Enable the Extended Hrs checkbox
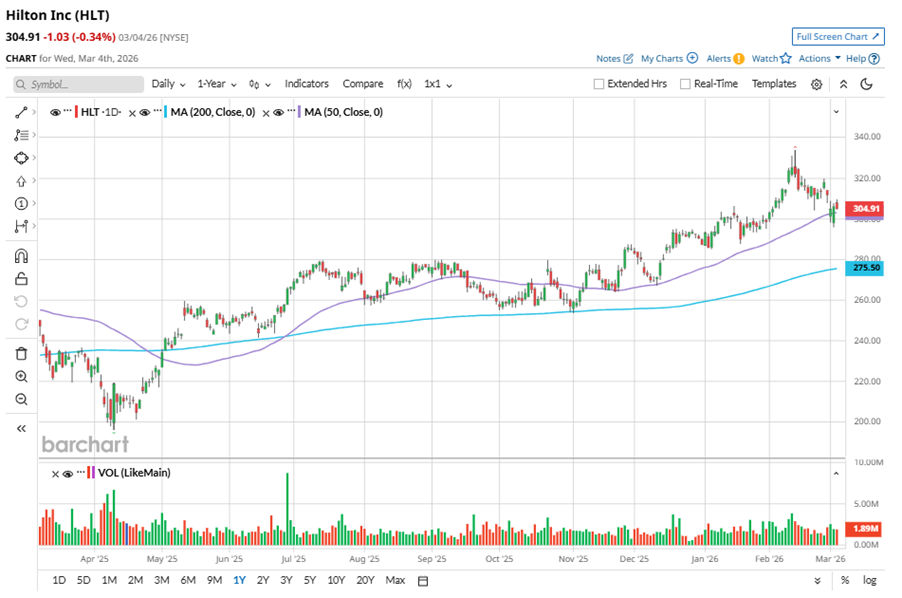 [x=599, y=85]
